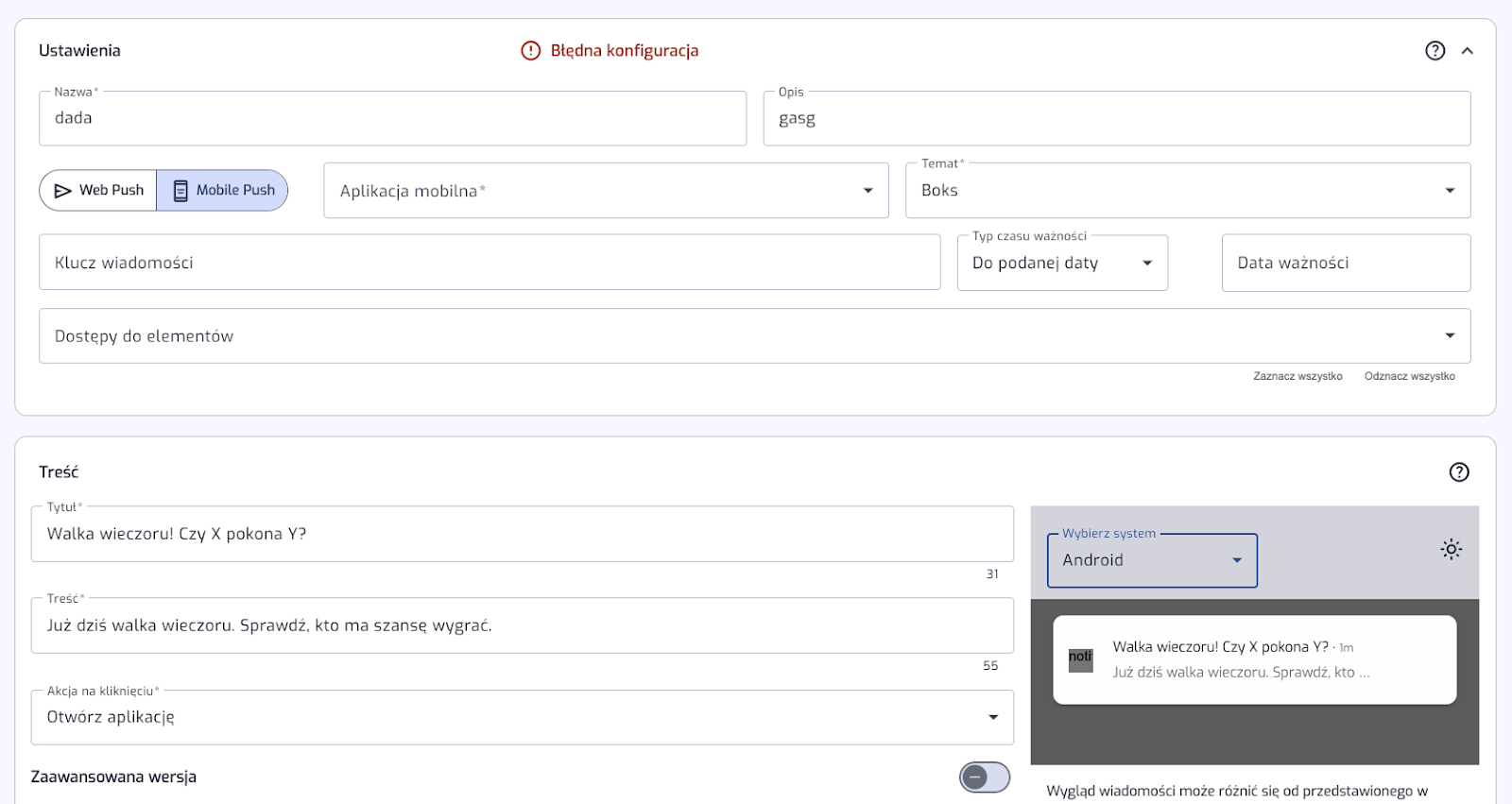Click into Klucz wiadomości field
Image resolution: width=1512 pixels, height=804 pixels.
489,263
